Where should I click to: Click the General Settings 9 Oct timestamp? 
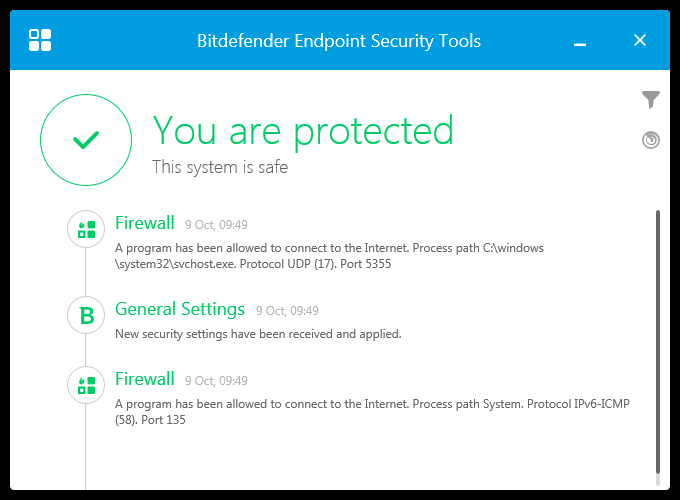[x=287, y=311]
